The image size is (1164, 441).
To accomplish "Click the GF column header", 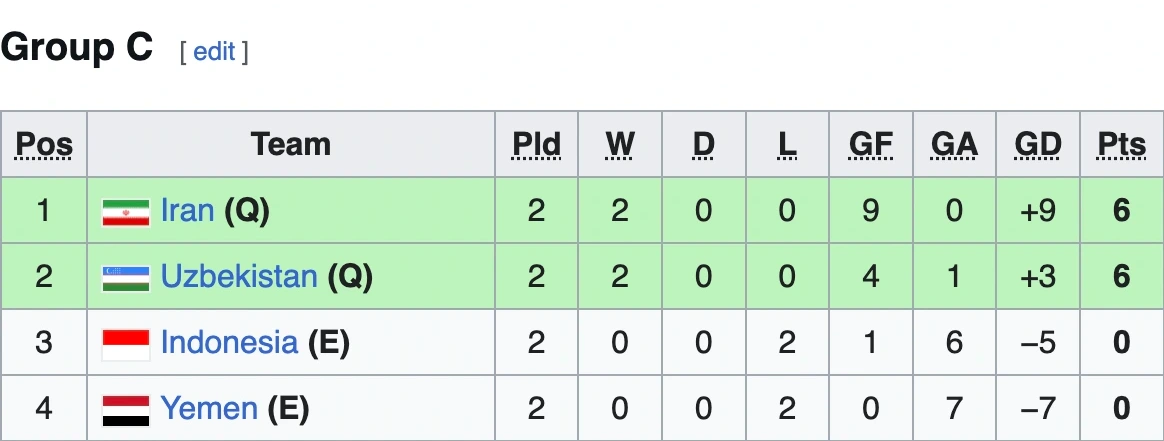I will [870, 145].
